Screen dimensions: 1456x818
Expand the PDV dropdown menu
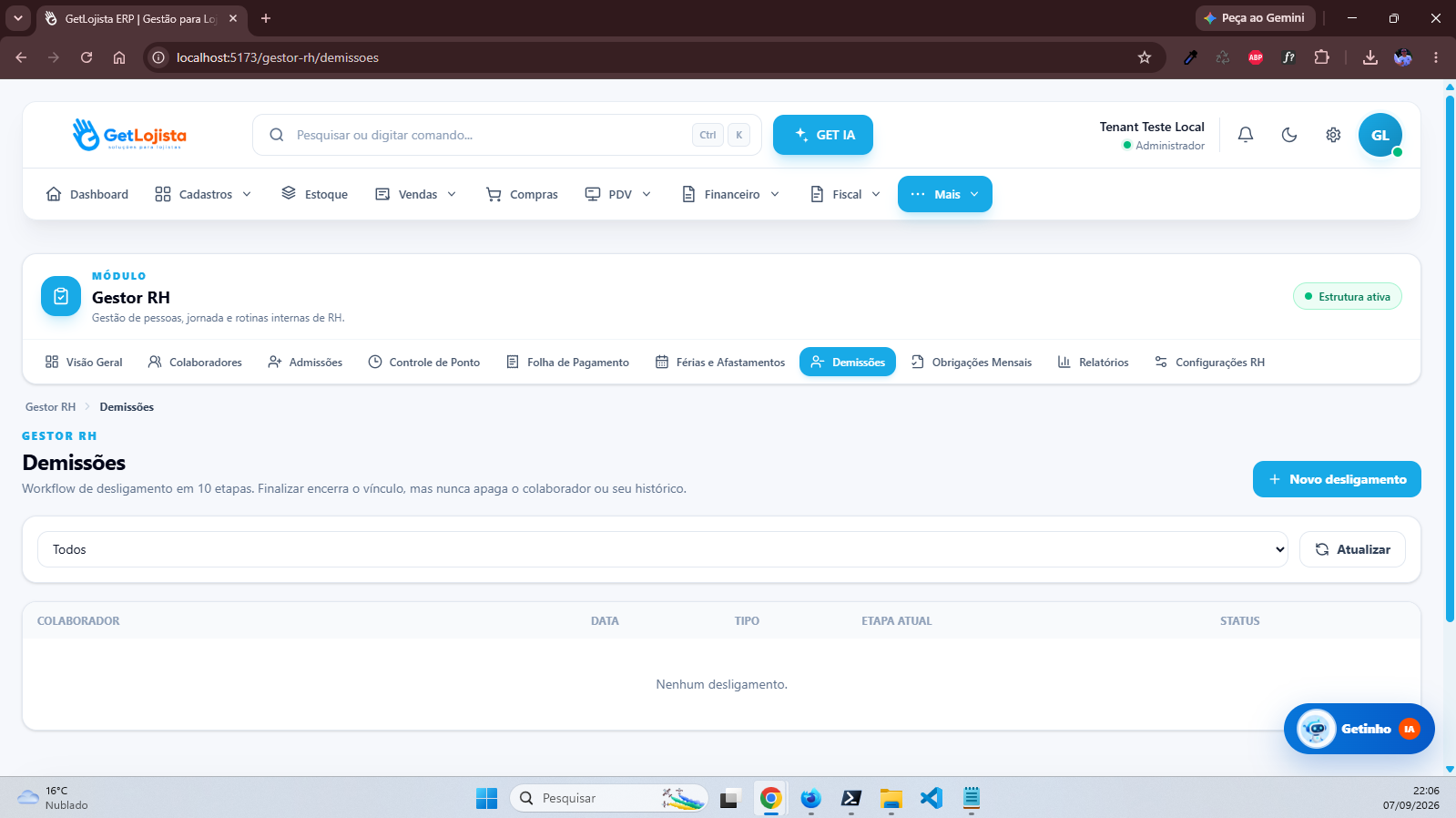pyautogui.click(x=618, y=194)
